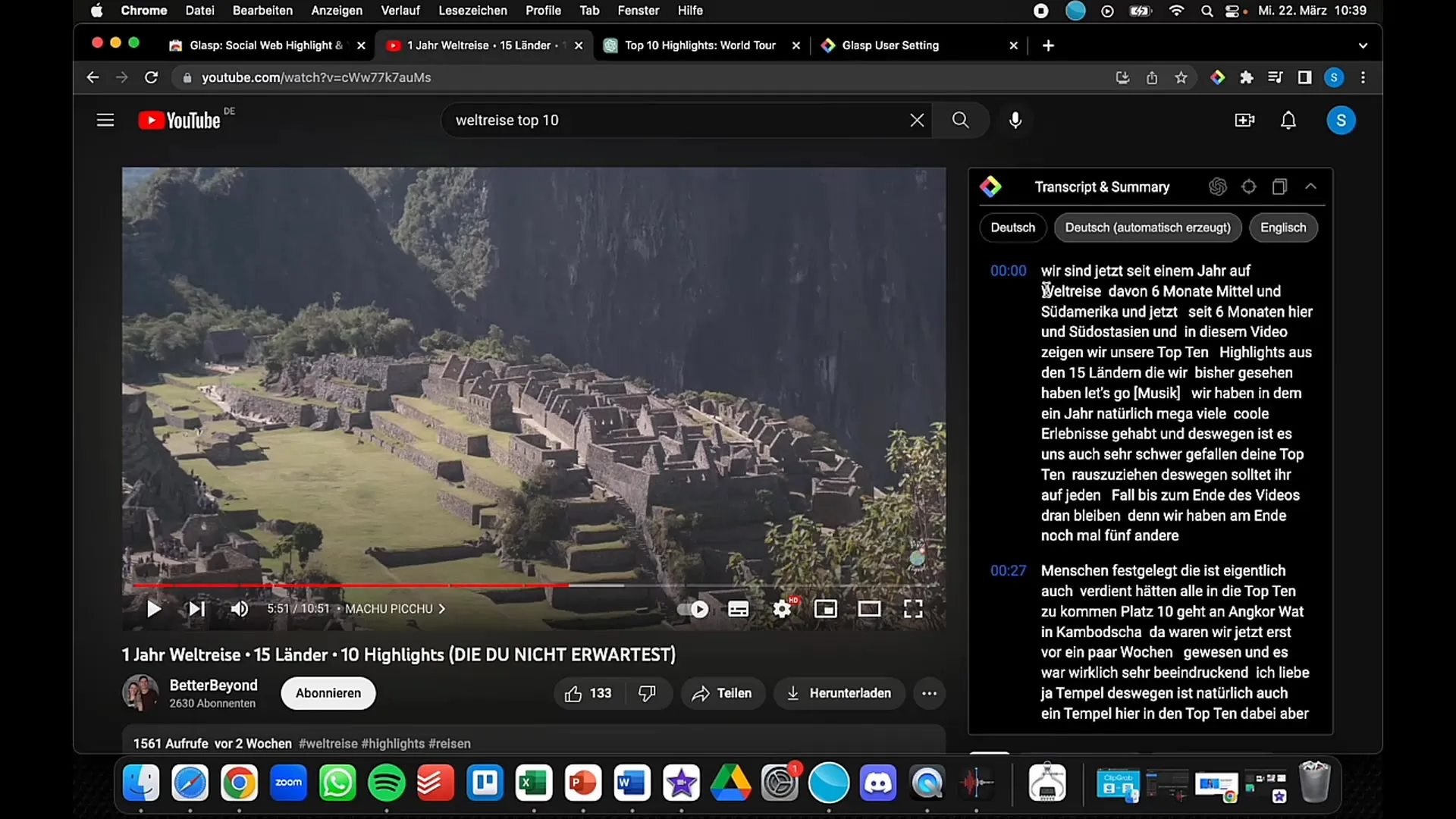Dislike the video with thumbs down
1456x819 pixels.
click(x=647, y=693)
